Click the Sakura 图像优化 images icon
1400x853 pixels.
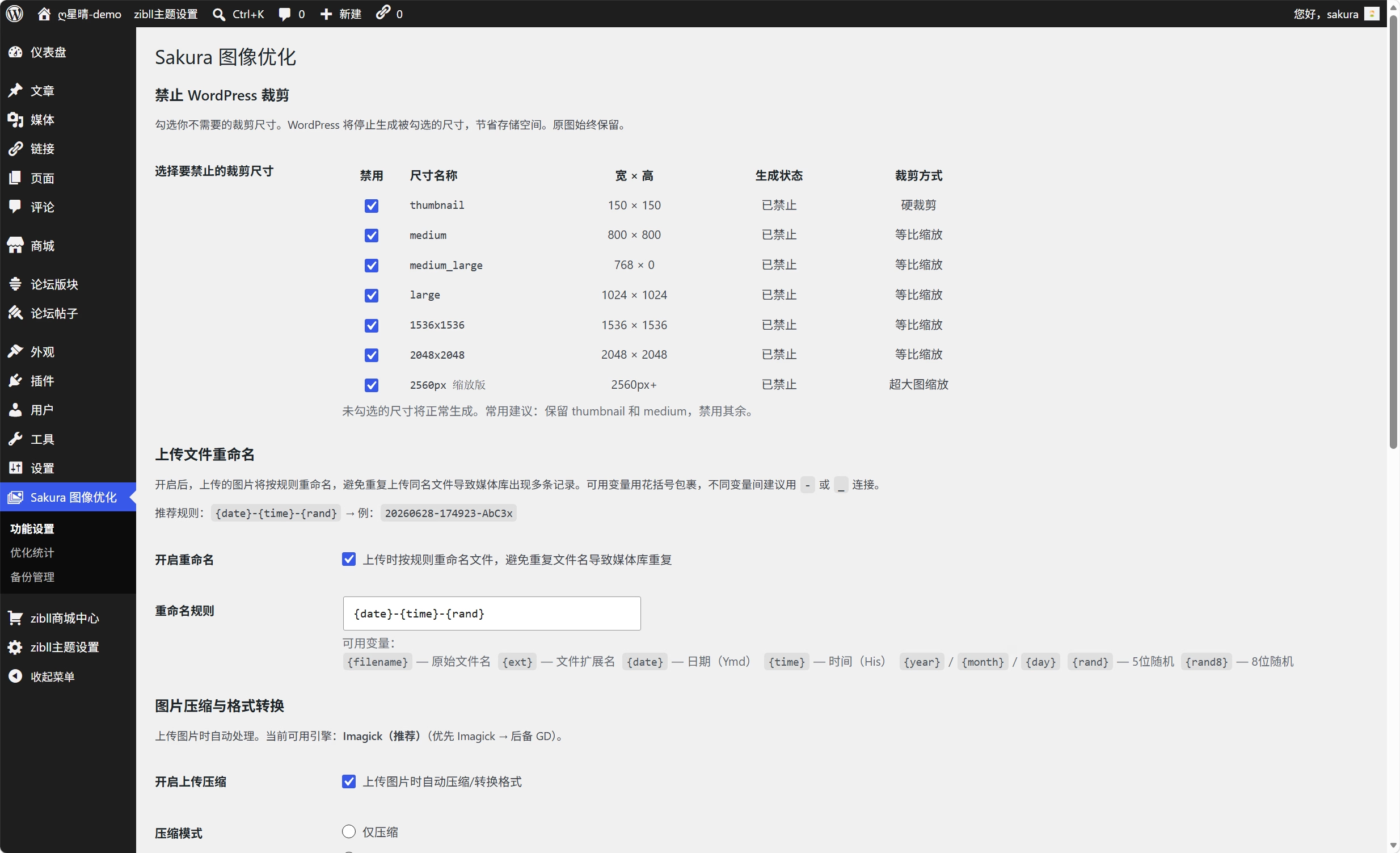pos(15,497)
